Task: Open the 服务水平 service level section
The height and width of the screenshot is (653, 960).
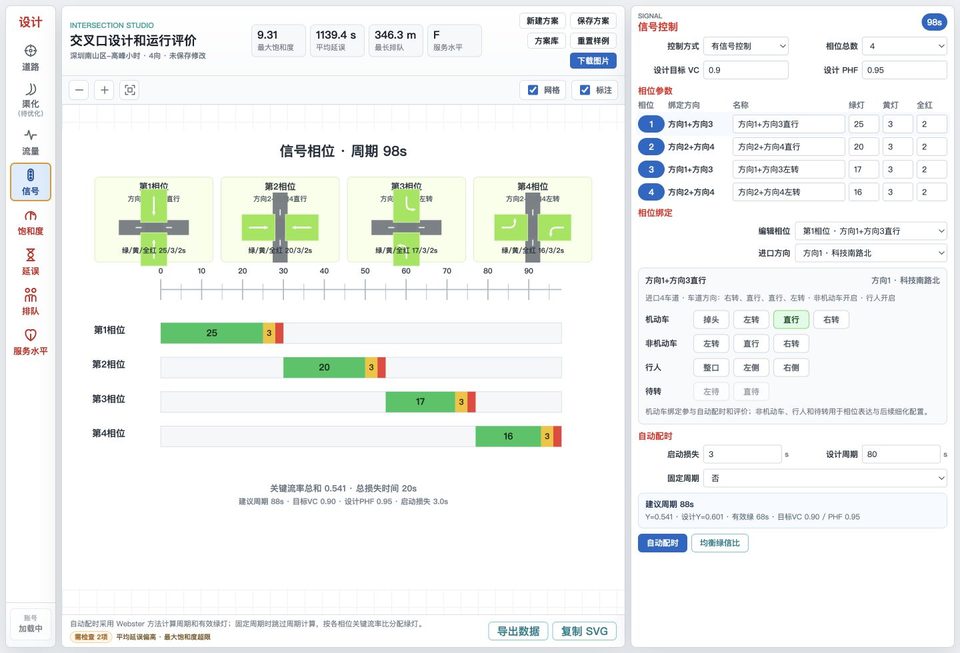Action: [x=30, y=341]
